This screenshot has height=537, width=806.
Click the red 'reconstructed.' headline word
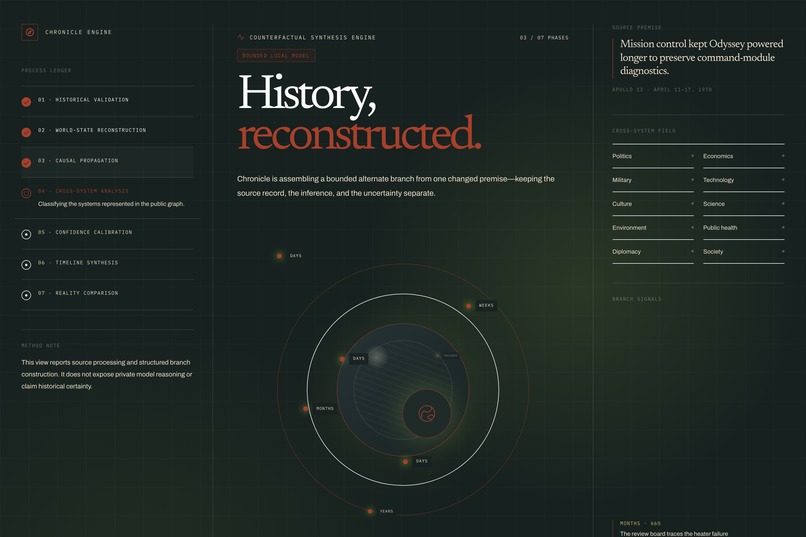(359, 134)
